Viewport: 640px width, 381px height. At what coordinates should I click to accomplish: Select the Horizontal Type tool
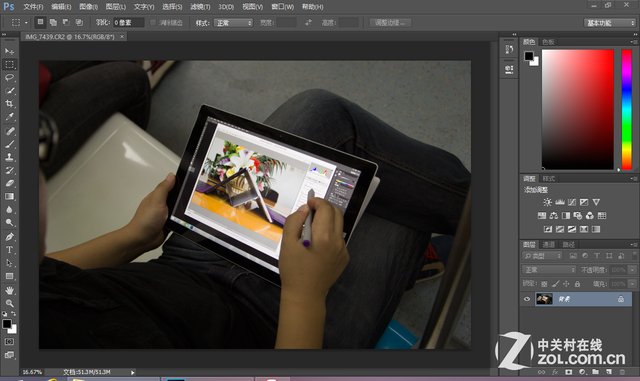[9, 250]
